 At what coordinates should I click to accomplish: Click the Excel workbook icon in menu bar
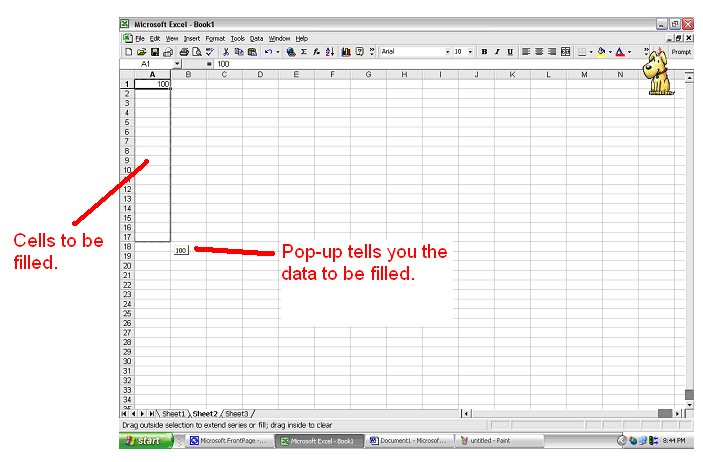click(x=127, y=38)
